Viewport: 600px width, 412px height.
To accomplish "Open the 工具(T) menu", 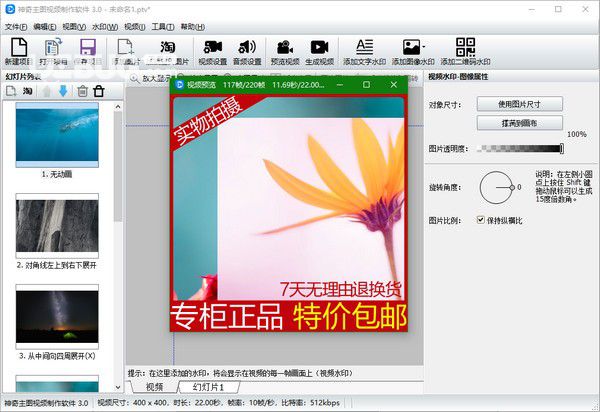I will pyautogui.click(x=163, y=27).
